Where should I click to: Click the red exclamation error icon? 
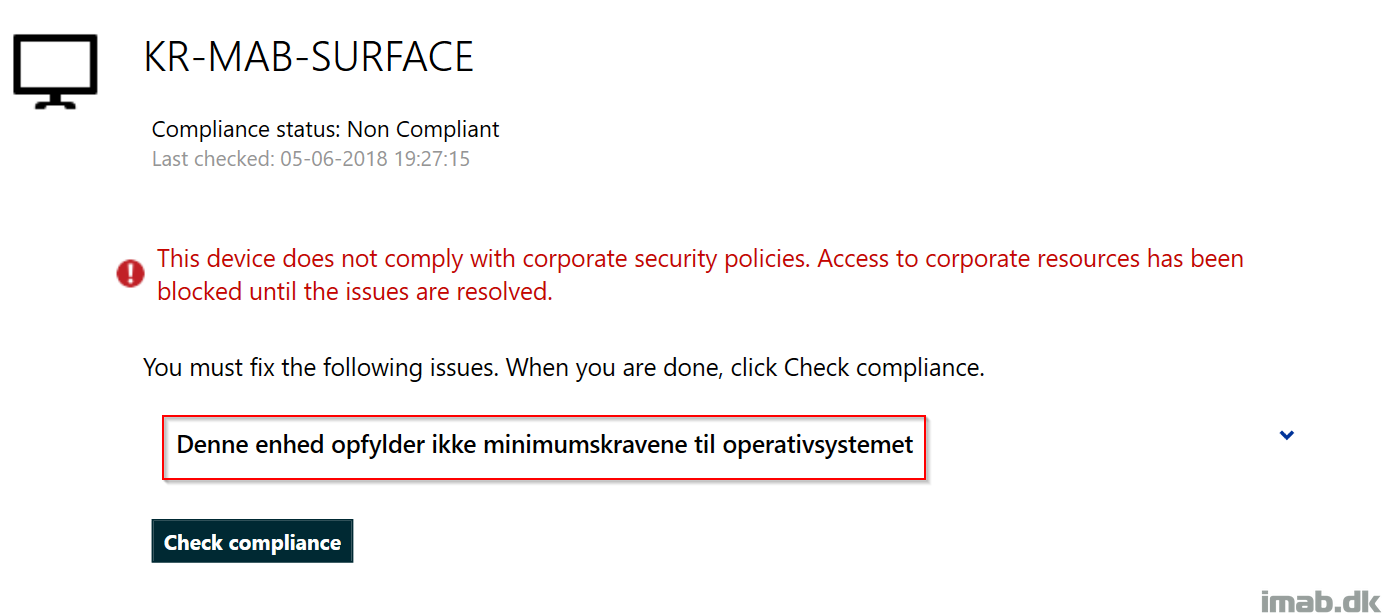pos(130,274)
